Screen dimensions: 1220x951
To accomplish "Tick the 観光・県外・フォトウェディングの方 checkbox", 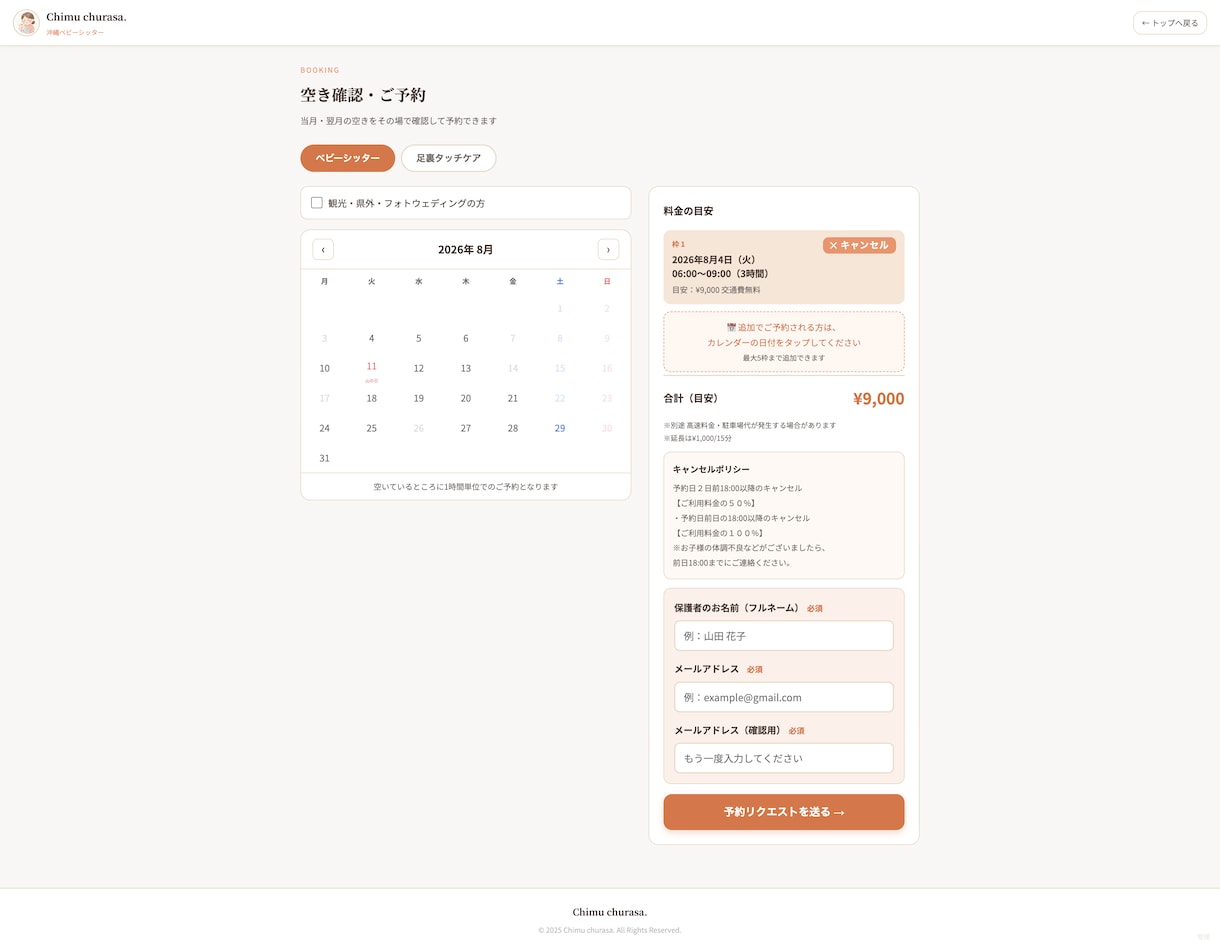I will click(317, 203).
